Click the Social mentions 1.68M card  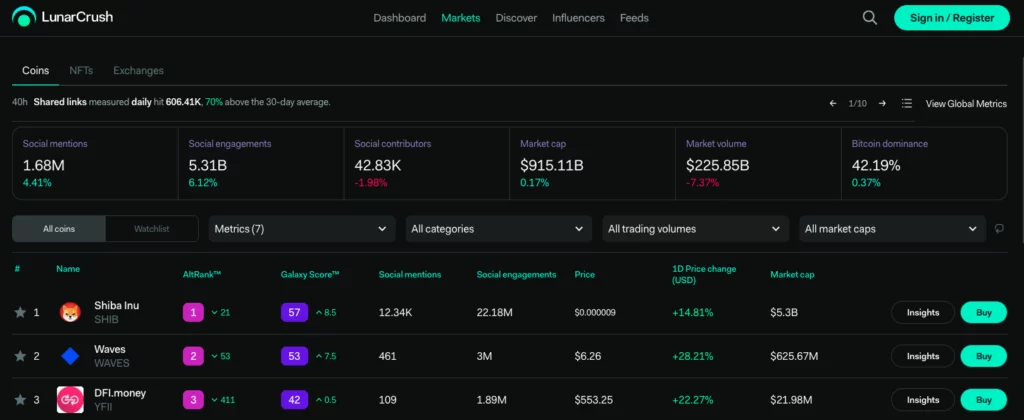[95, 163]
